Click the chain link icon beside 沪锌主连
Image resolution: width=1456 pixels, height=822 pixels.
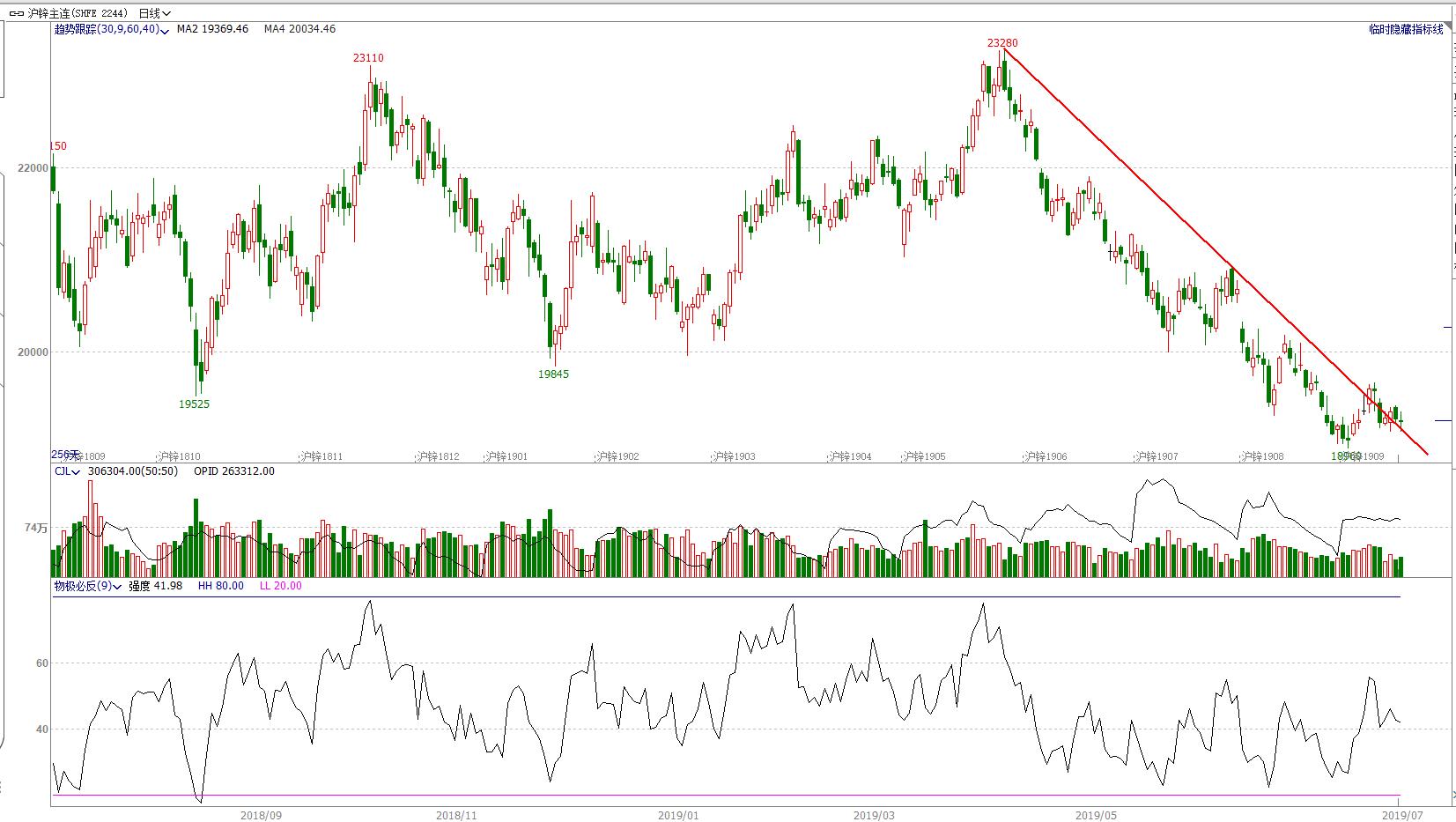[x=16, y=13]
